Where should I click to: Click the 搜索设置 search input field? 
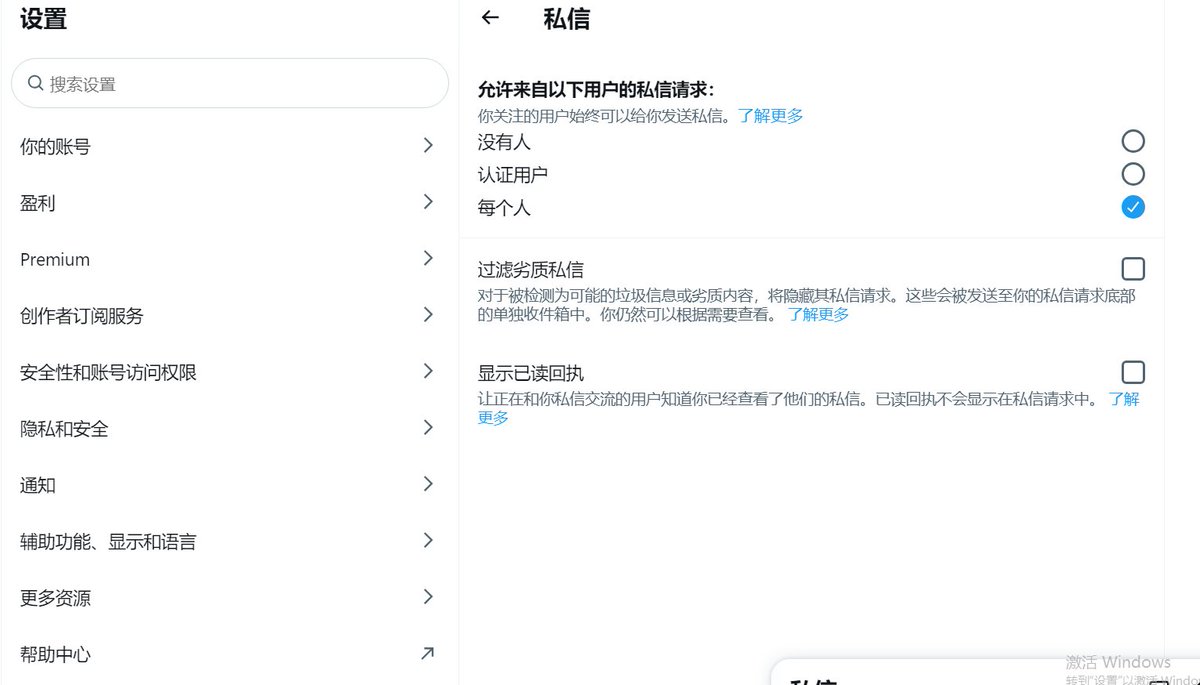pyautogui.click(x=230, y=83)
